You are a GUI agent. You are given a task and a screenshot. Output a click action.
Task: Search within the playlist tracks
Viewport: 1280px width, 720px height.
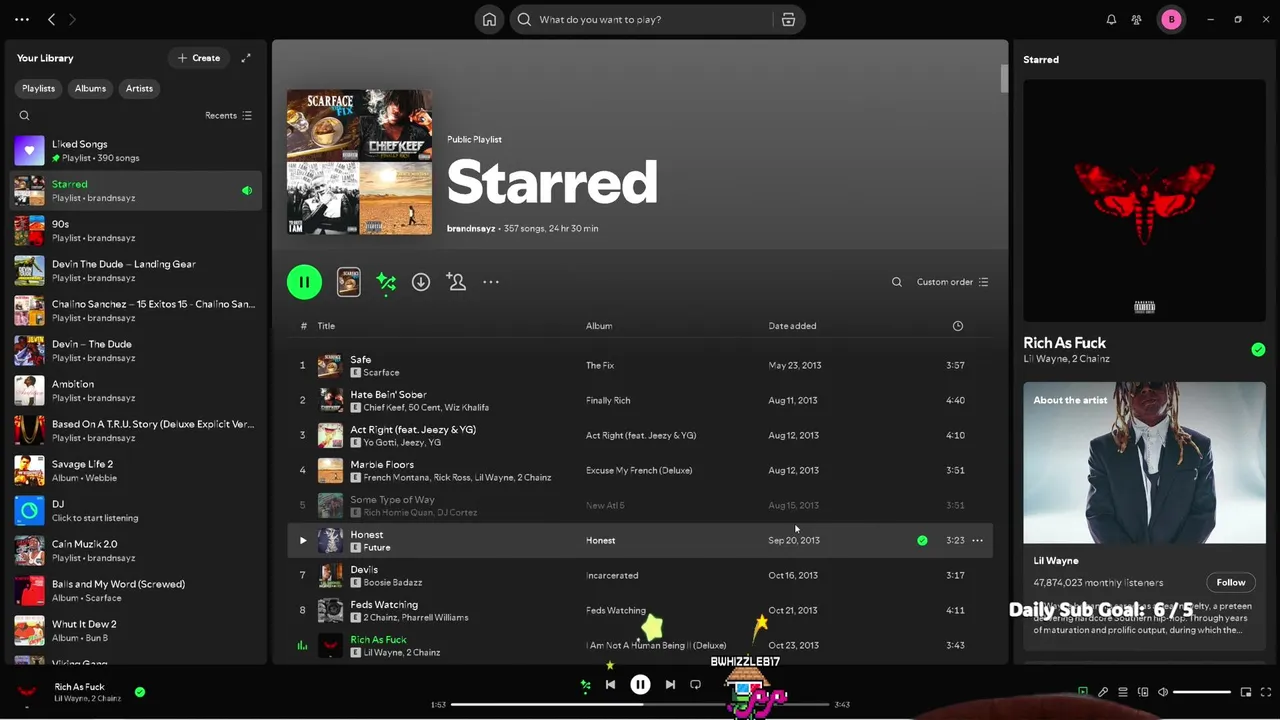[x=897, y=282]
